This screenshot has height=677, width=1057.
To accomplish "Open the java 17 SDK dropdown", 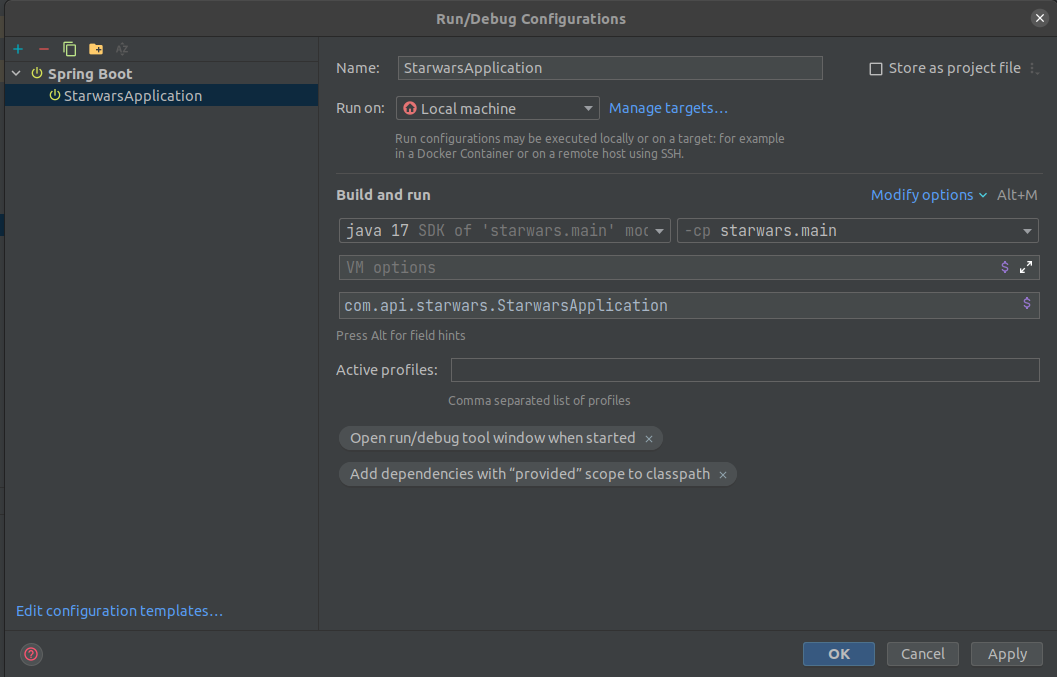I will (504, 231).
